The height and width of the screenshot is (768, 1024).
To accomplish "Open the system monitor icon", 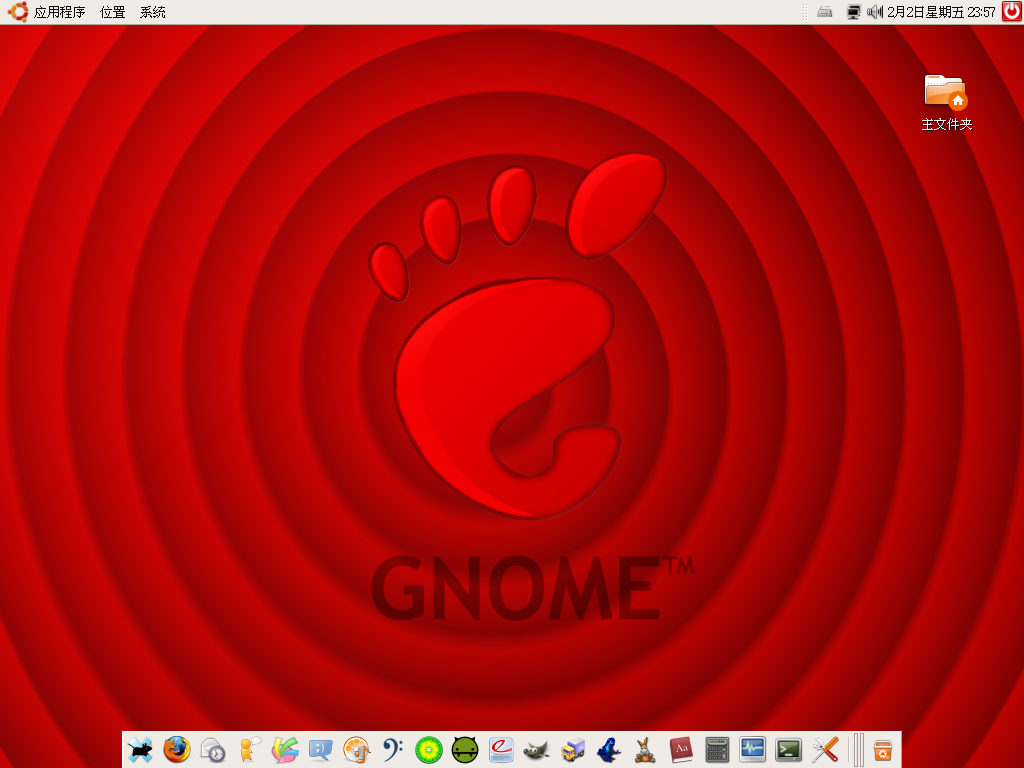I will [x=752, y=750].
